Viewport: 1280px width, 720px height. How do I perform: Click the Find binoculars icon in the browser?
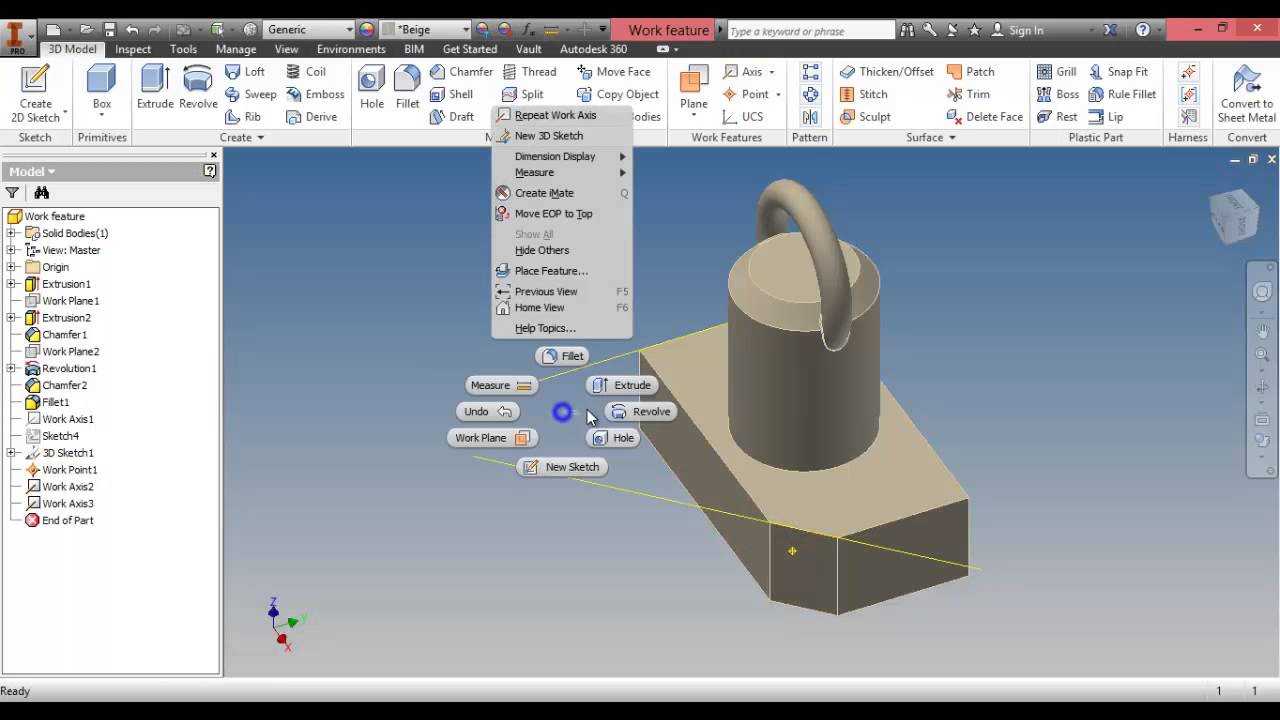tap(41, 193)
